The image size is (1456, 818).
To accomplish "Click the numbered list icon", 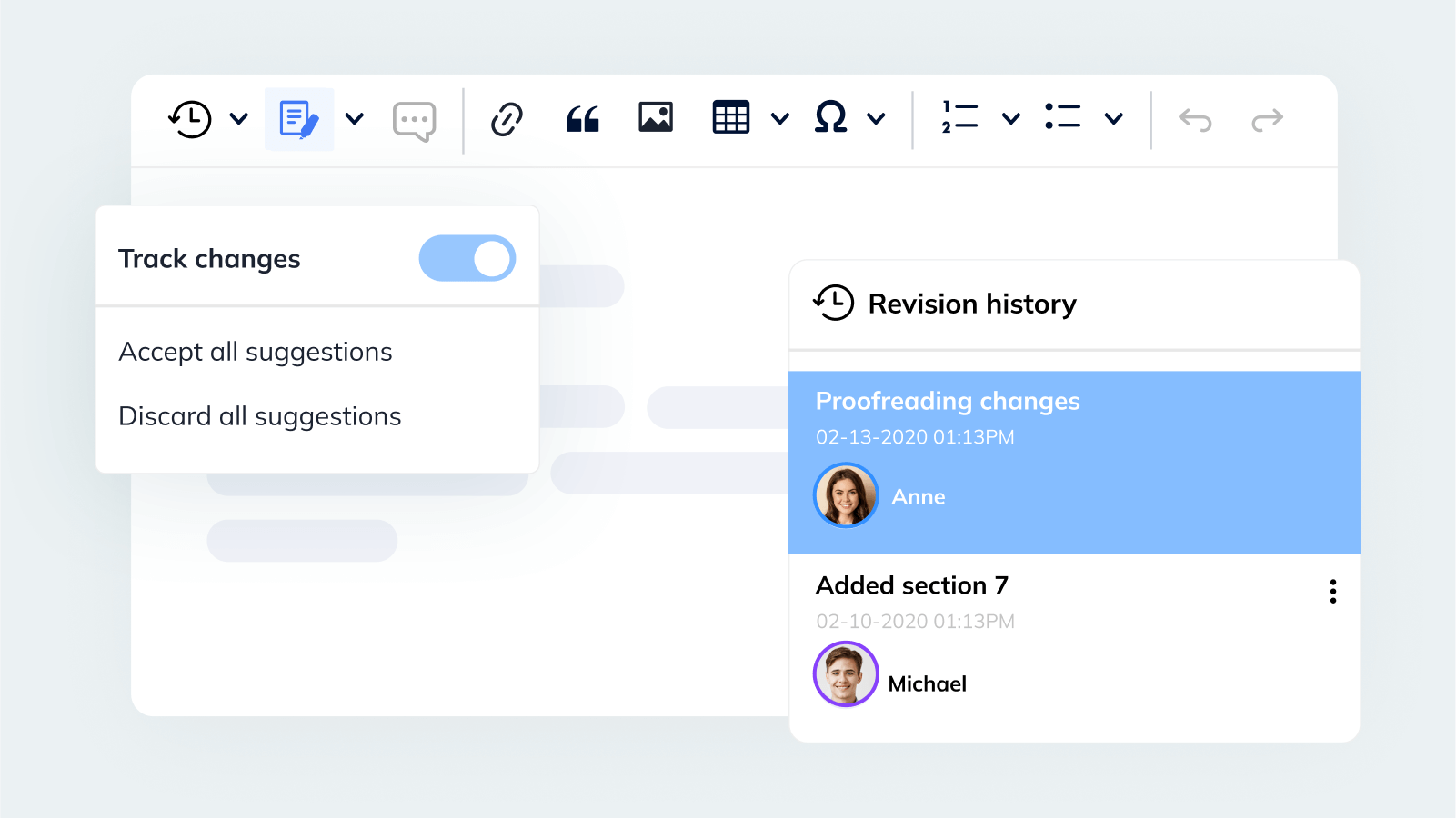I will (x=960, y=117).
